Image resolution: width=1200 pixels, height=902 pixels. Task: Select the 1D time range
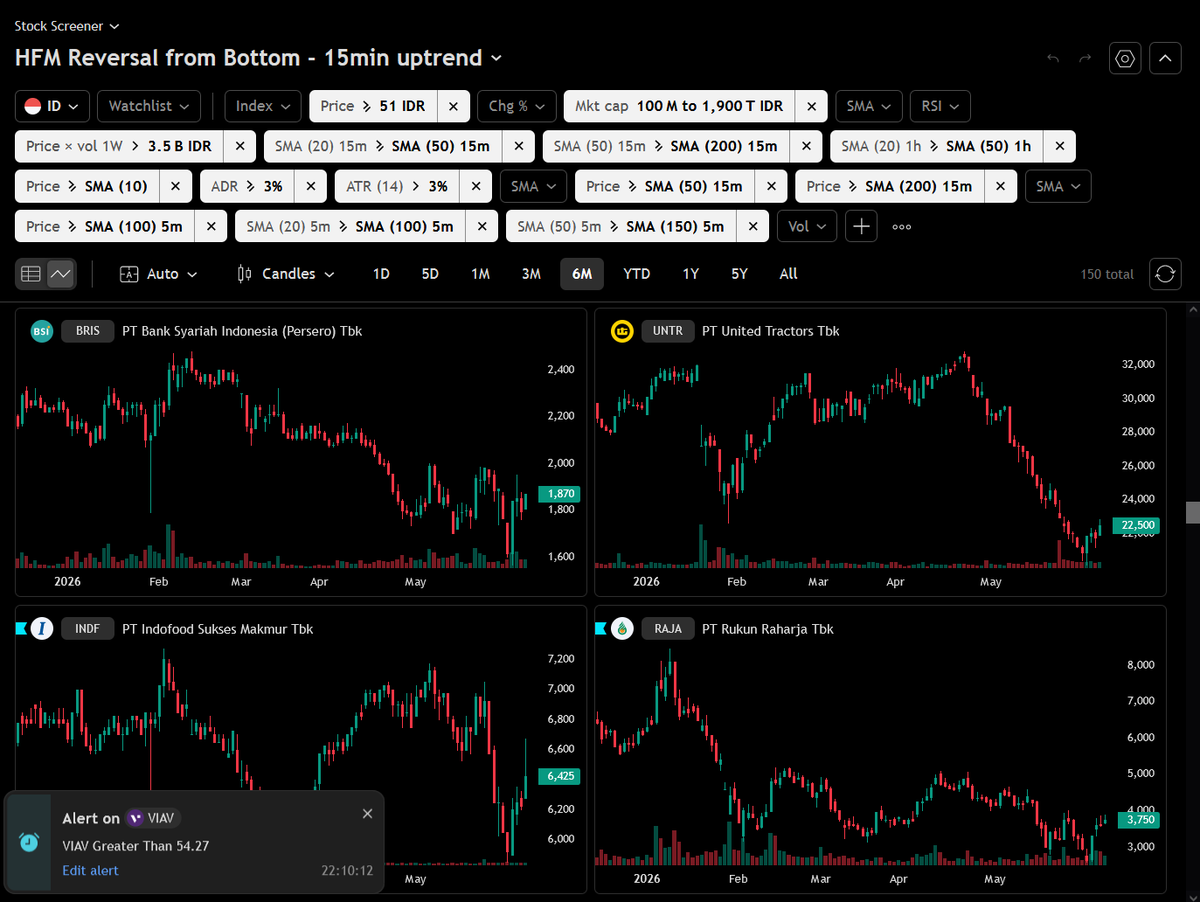381,273
